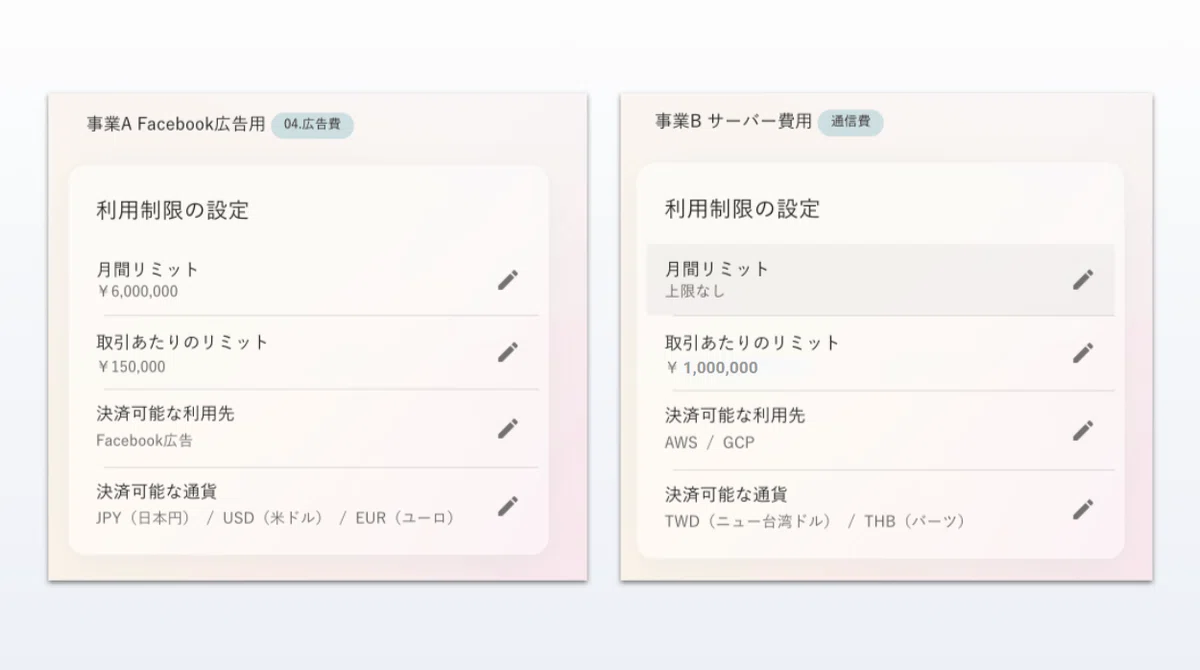Click 事業A Facebook広告用 card title
The width and height of the screenshot is (1200, 670).
tap(176, 125)
